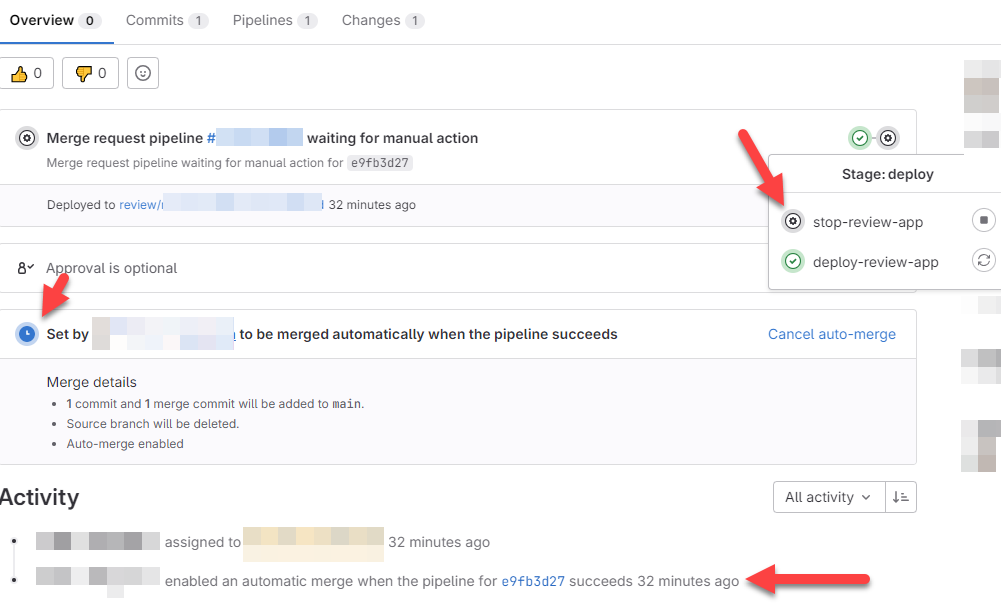This screenshot has height=606, width=1001.
Task: Click the stop-review-app job name
Action: pos(868,222)
